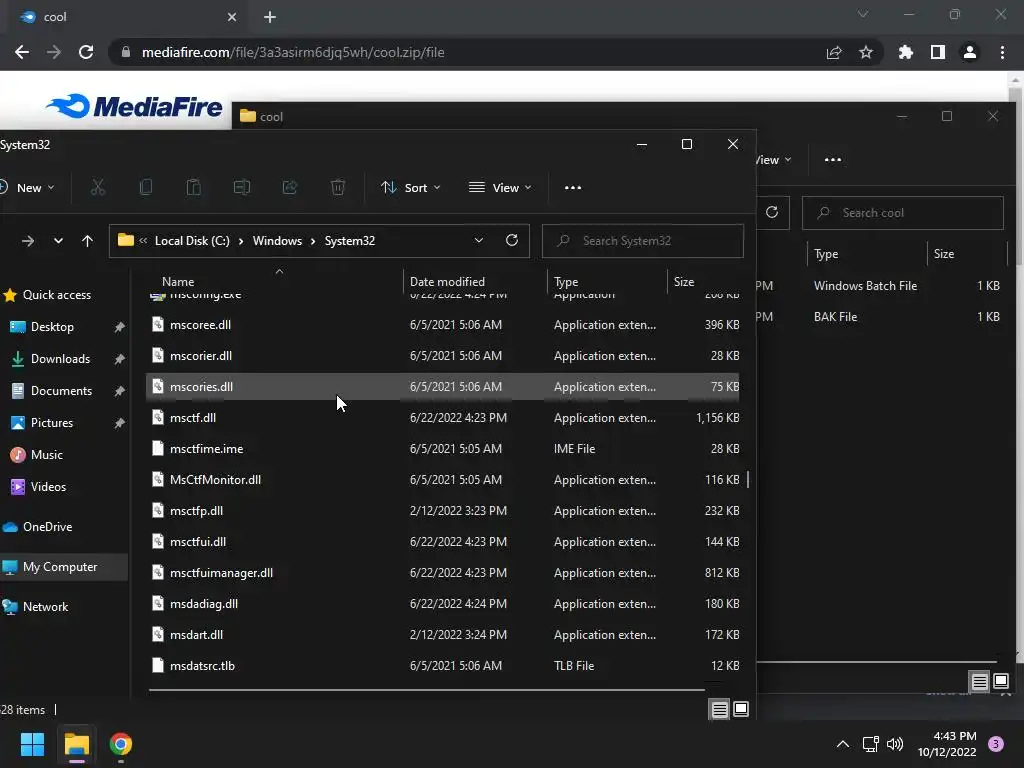1024x768 pixels.
Task: Open Windows Start menu
Action: point(32,744)
